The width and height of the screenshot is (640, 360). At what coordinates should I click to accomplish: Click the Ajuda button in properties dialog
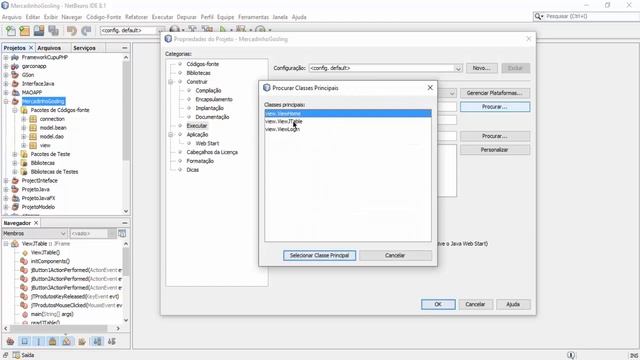513,304
